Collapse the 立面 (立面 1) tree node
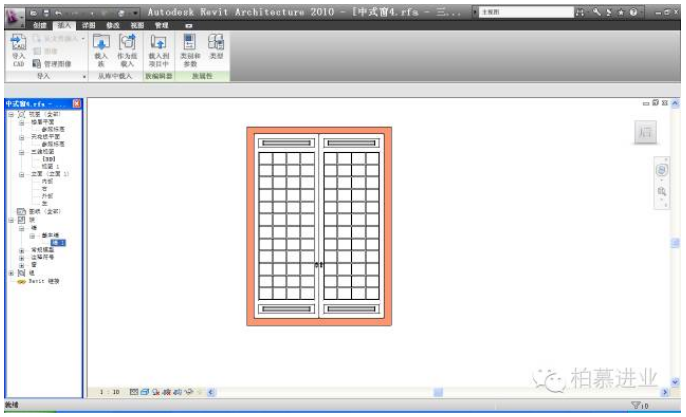Screen dimensions: 686x417 [x=21, y=174]
